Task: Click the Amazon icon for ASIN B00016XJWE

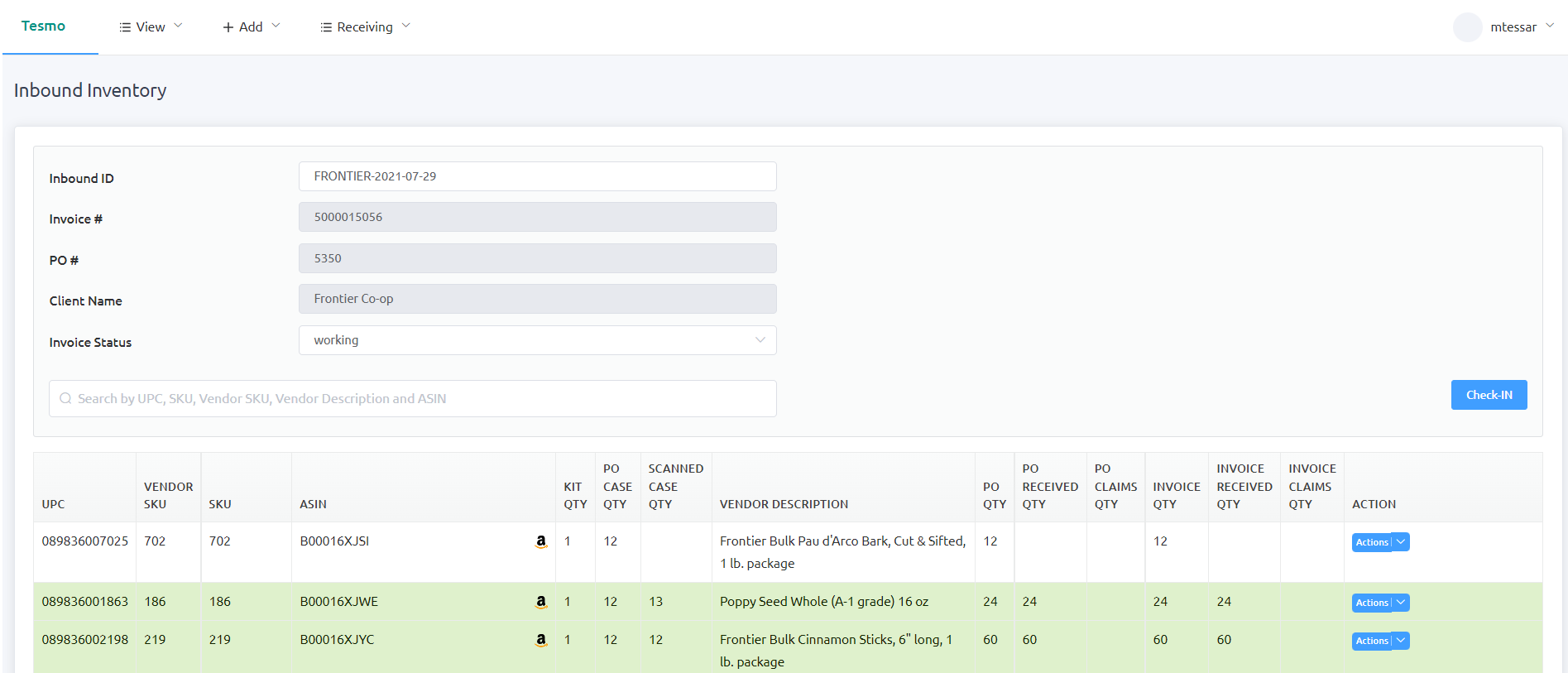Action: 541,602
